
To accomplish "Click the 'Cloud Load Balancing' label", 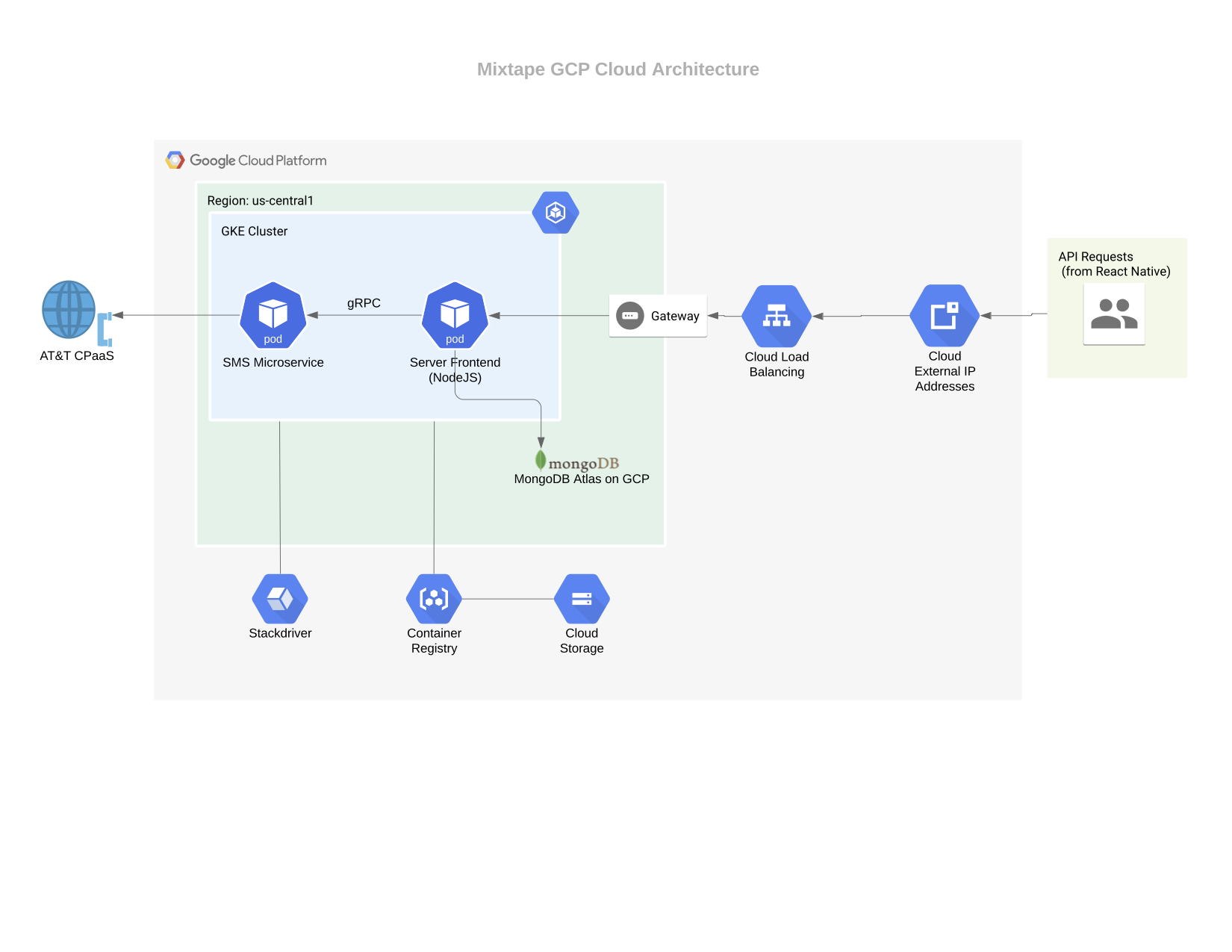I will [x=777, y=364].
